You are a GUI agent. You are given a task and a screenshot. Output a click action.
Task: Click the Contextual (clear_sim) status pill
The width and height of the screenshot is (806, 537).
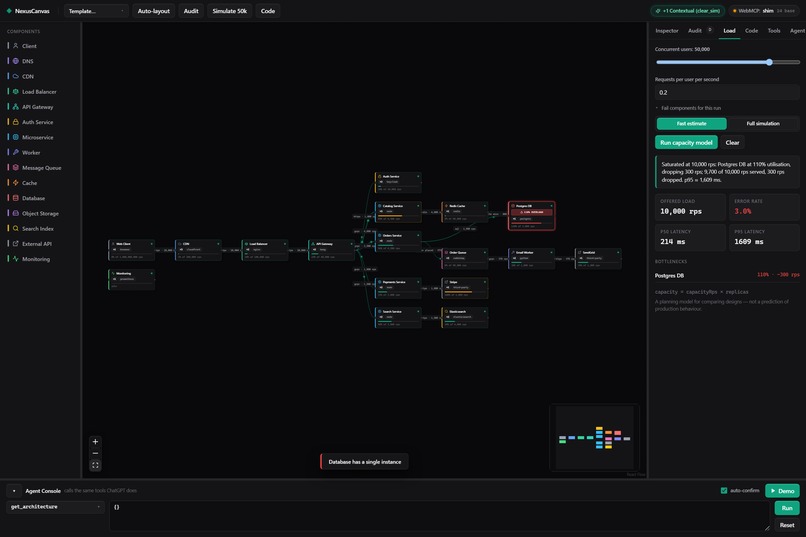[x=688, y=11]
